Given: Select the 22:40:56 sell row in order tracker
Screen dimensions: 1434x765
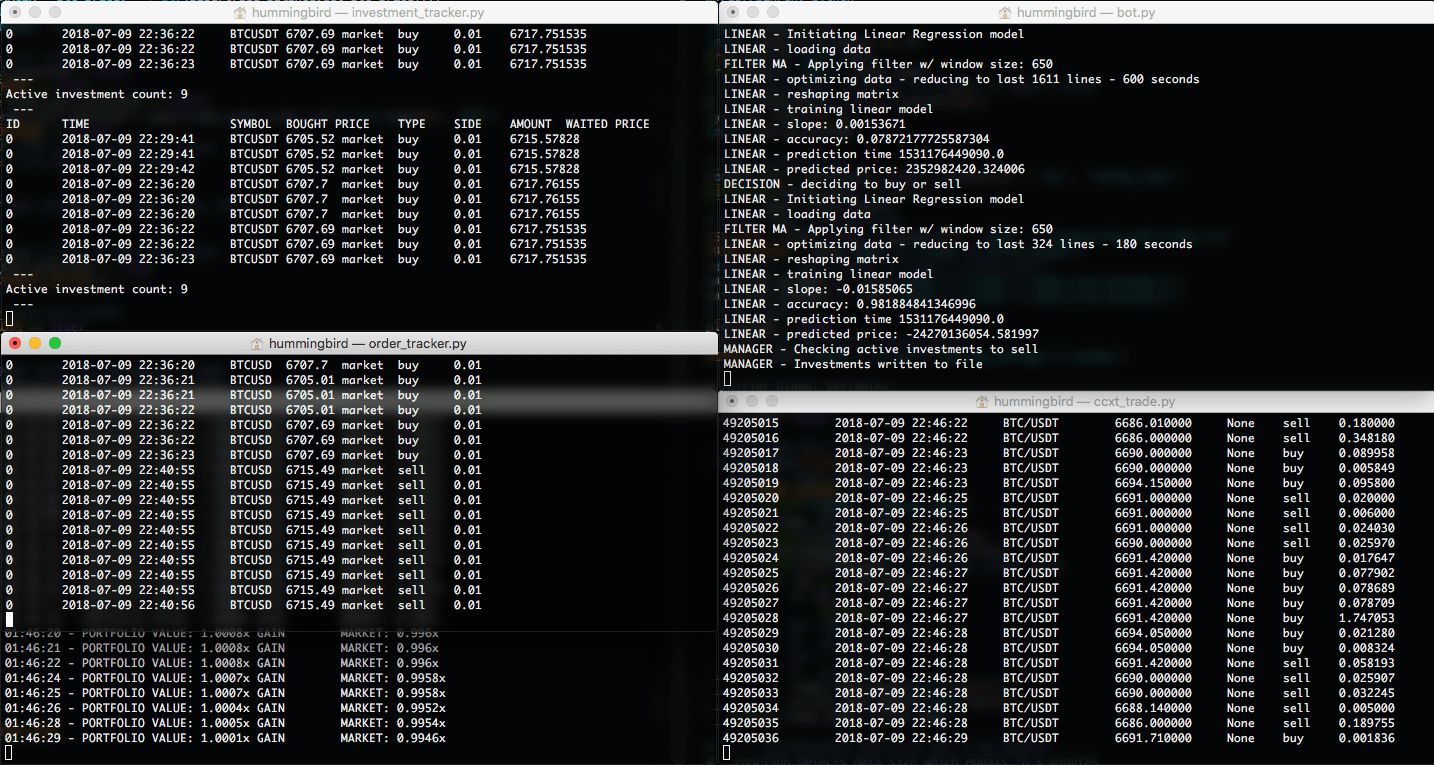Looking at the screenshot, I should (244, 605).
